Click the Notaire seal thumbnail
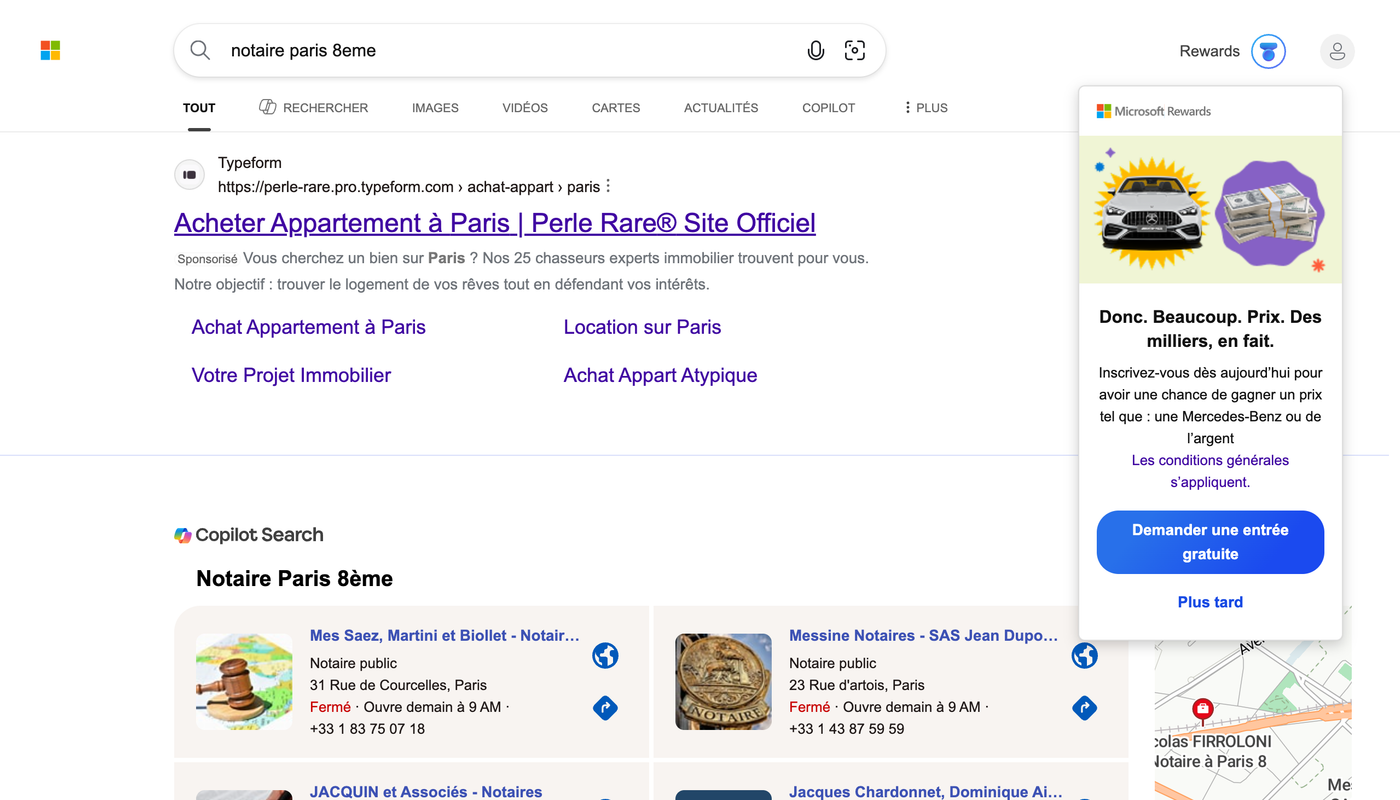The image size is (1400, 800). 723,681
